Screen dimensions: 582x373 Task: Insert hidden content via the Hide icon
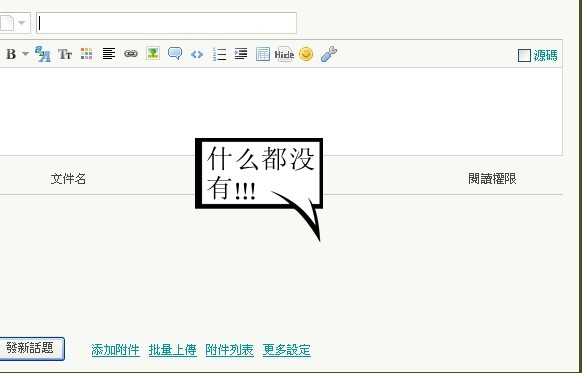pyautogui.click(x=284, y=54)
